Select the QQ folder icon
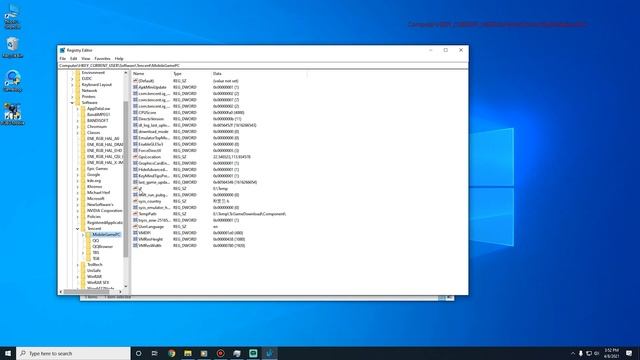 coord(88,241)
